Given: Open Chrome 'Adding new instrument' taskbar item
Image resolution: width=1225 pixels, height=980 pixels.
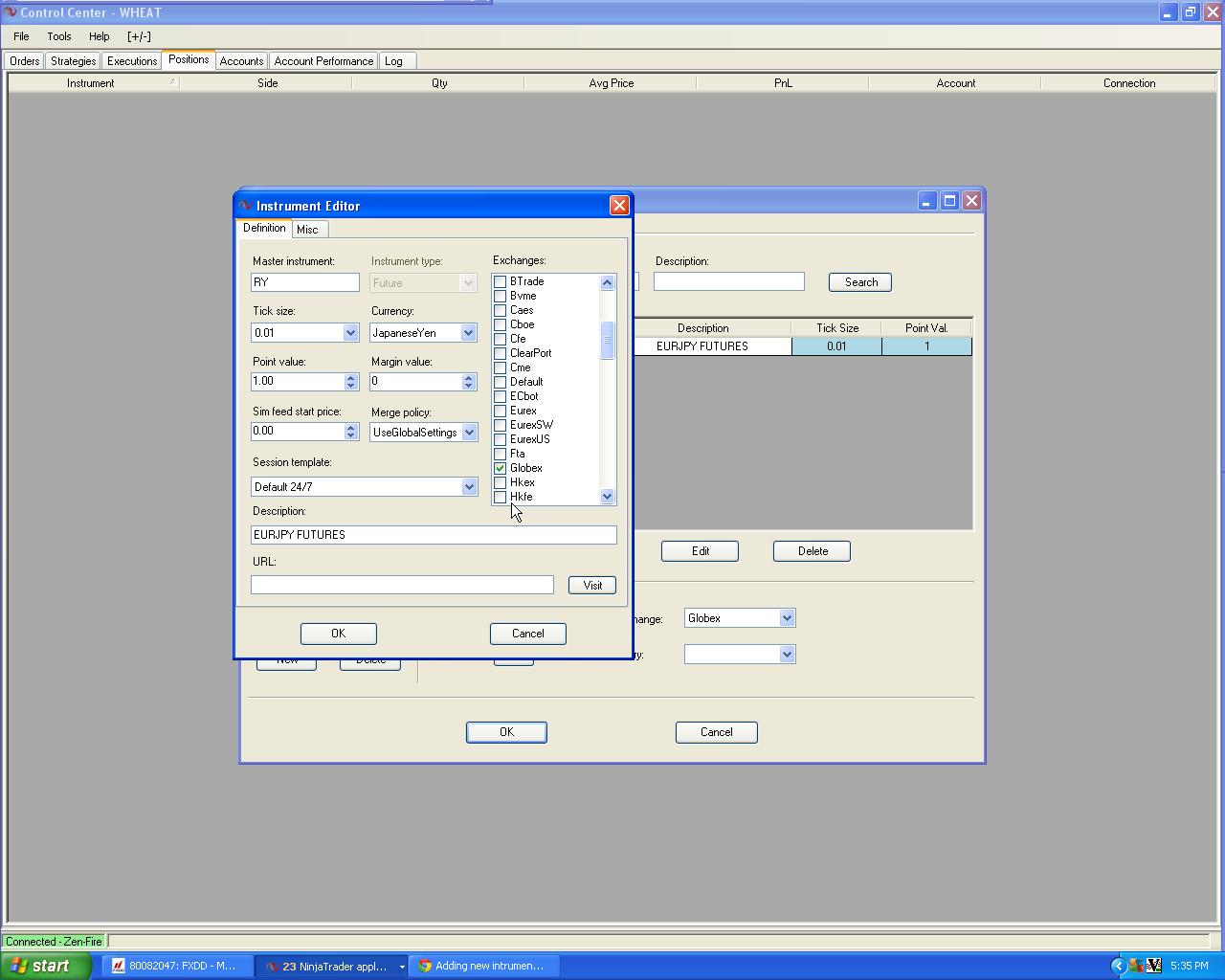Looking at the screenshot, I should pyautogui.click(x=483, y=966).
